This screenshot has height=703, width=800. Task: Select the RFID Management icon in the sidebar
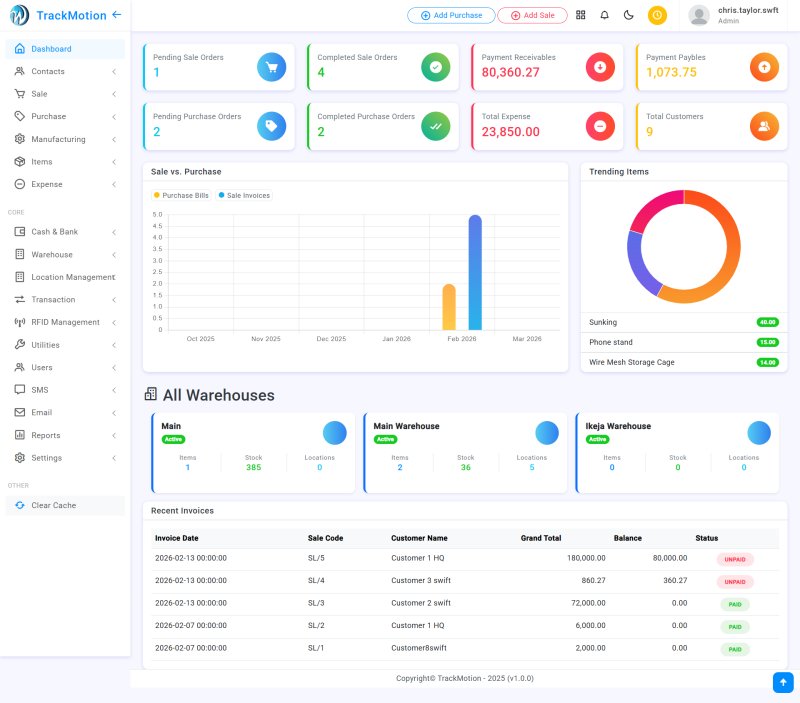tap(19, 322)
